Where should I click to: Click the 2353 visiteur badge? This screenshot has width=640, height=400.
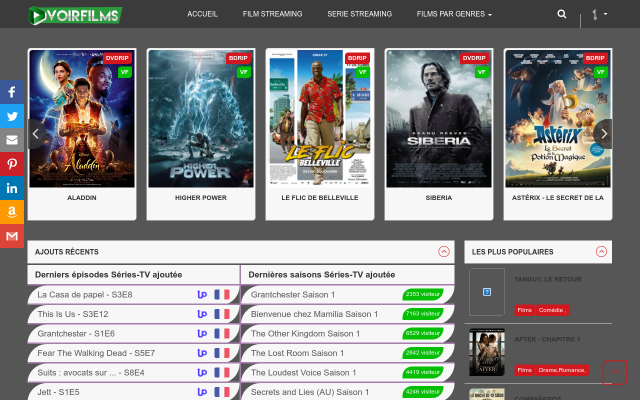point(423,294)
